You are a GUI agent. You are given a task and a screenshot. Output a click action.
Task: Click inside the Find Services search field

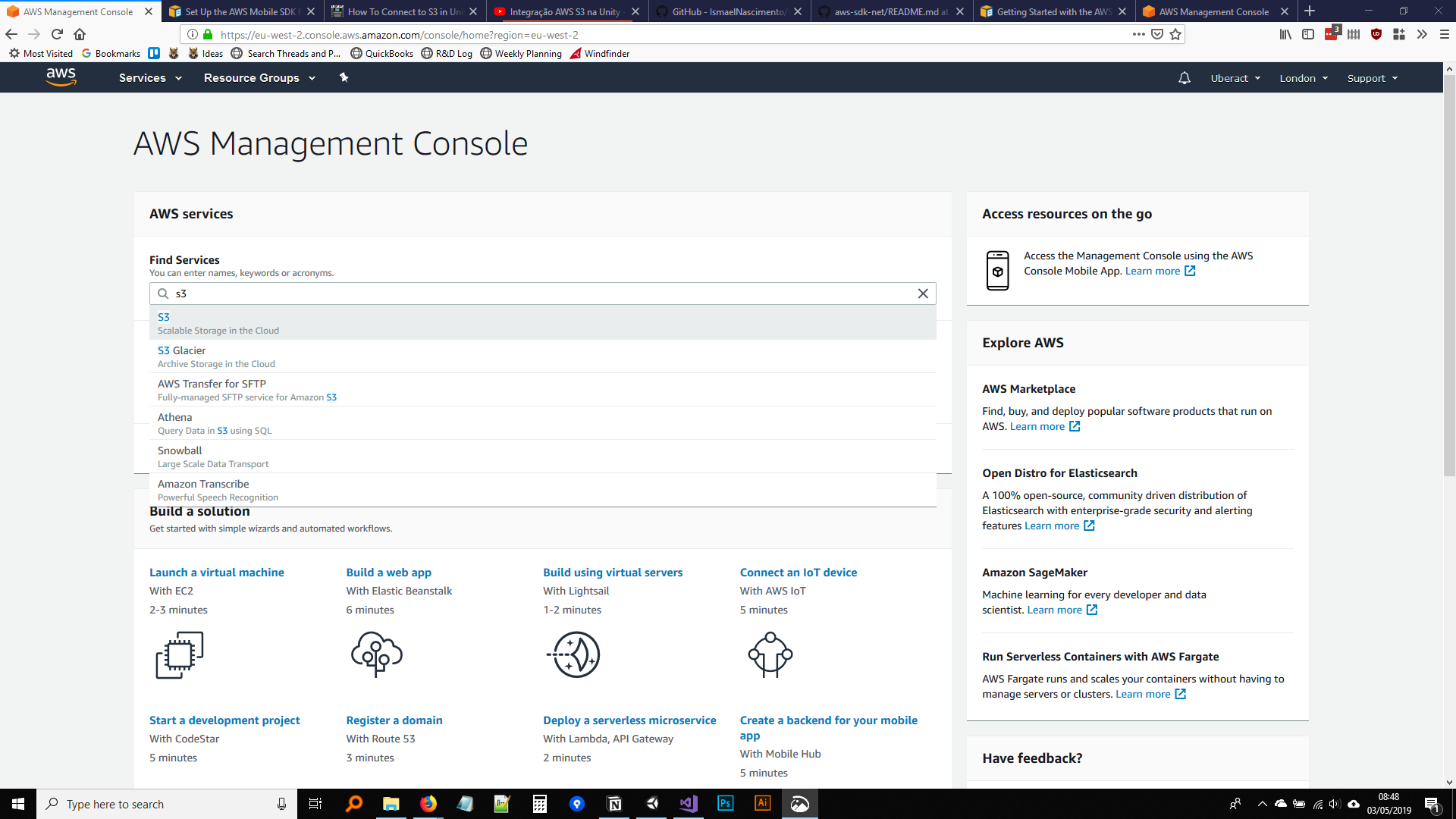[542, 293]
